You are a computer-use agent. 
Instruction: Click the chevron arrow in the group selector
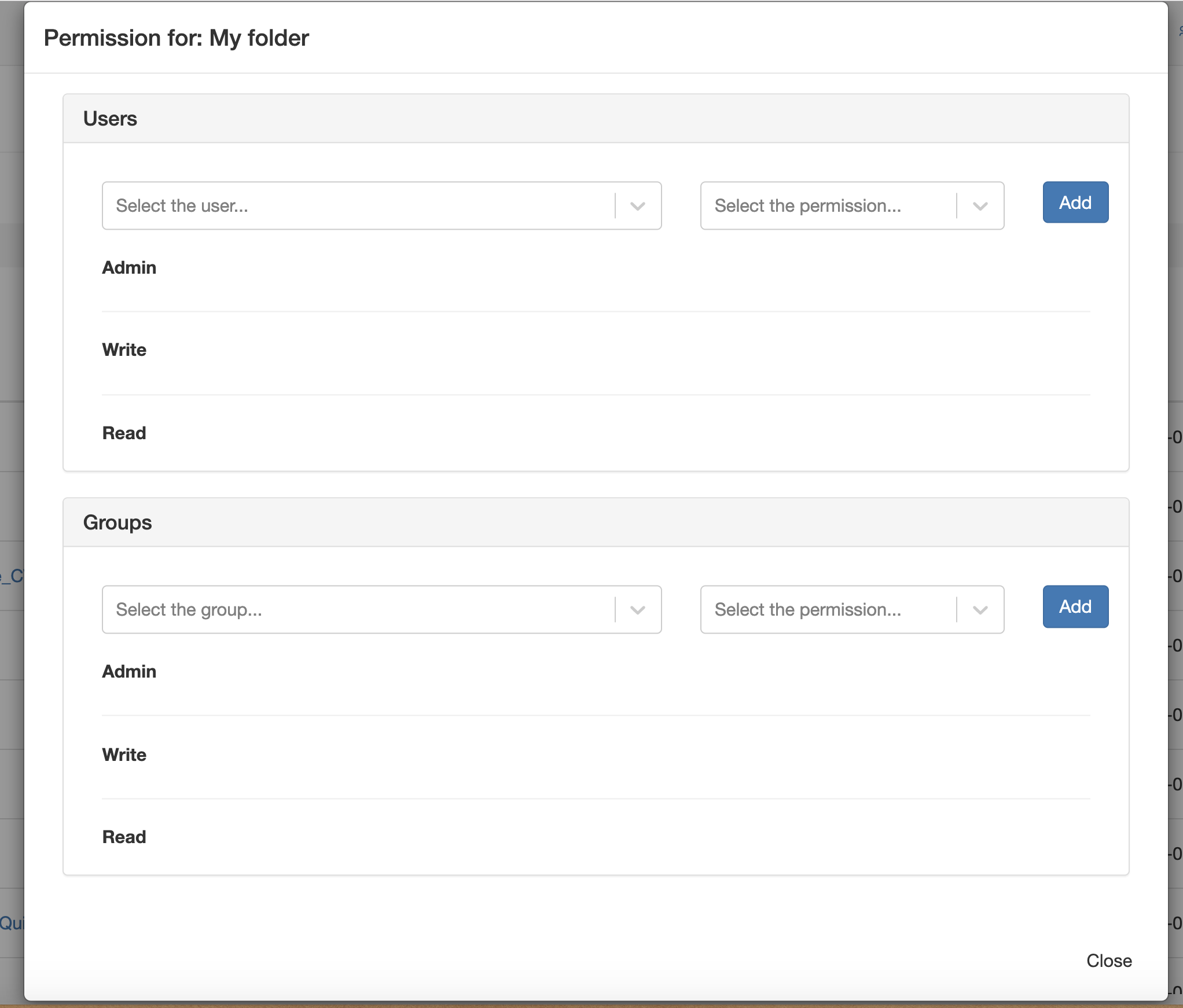[x=637, y=610]
